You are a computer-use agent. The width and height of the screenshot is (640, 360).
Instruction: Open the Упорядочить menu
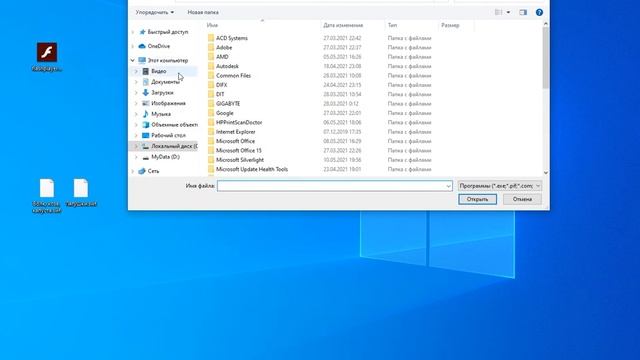(155, 12)
